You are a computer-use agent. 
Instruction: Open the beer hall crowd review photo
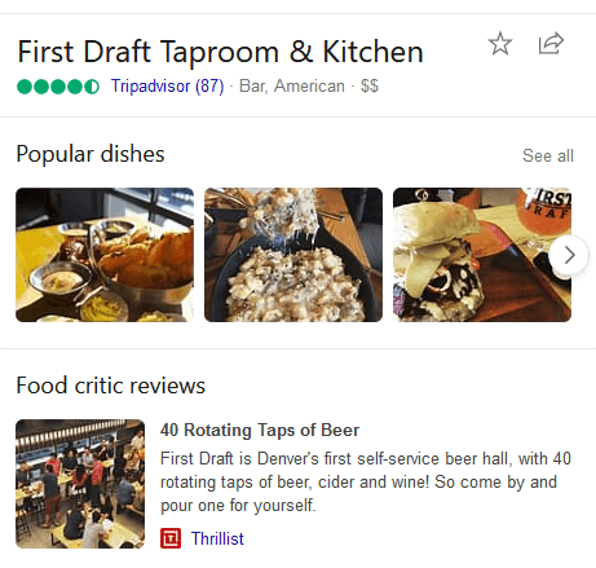coord(80,484)
